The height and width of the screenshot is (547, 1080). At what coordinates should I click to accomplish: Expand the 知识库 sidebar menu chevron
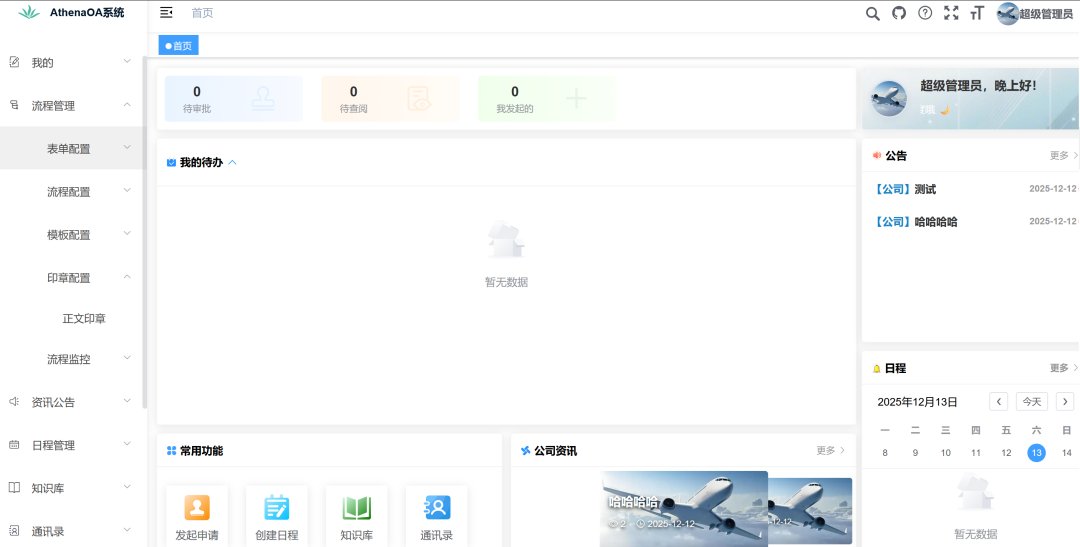[127, 486]
